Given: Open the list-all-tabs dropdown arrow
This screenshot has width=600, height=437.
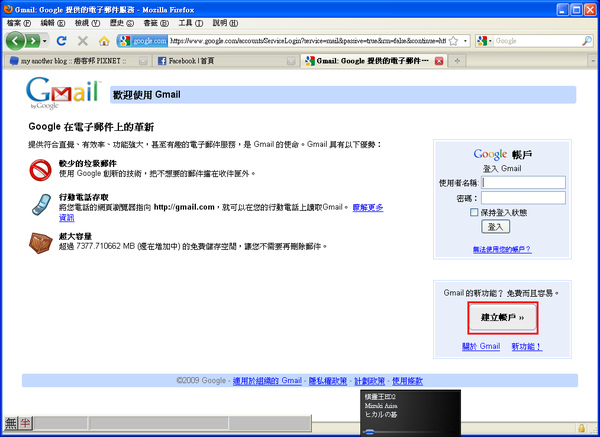Looking at the screenshot, I should click(593, 61).
